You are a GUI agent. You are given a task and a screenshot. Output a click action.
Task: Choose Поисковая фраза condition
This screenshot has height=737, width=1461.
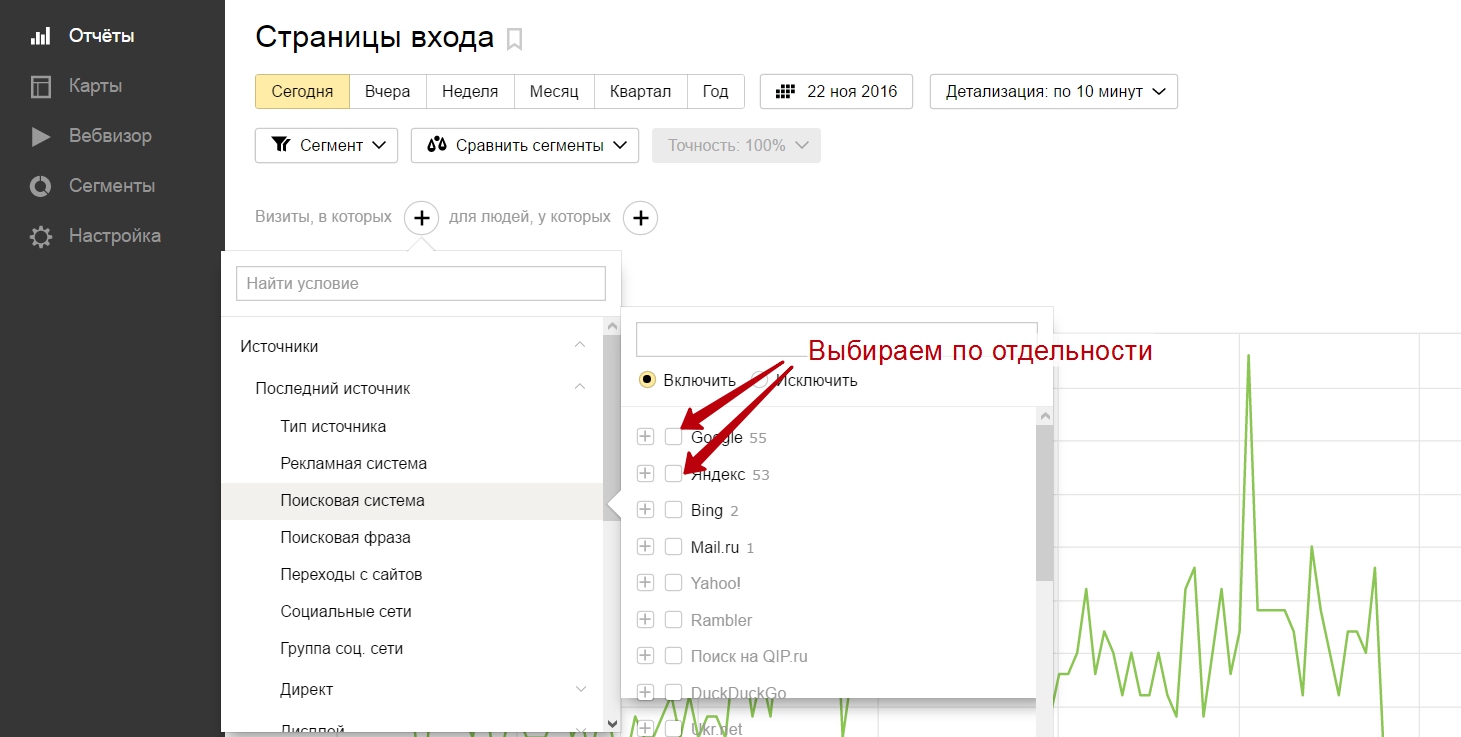click(x=345, y=538)
